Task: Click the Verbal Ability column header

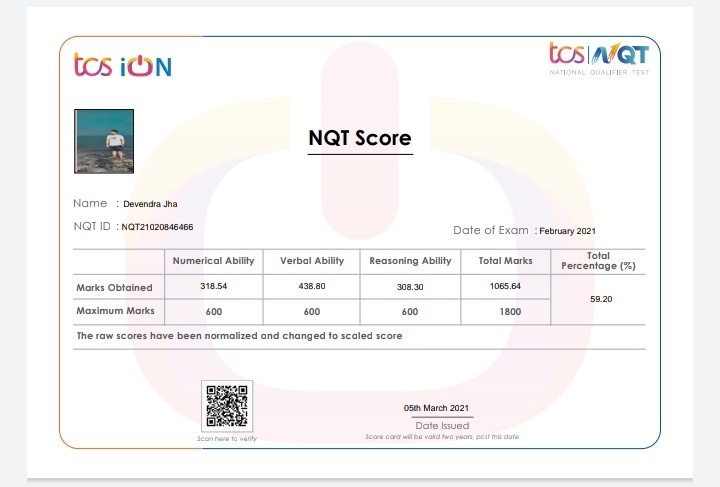Action: pyautogui.click(x=312, y=261)
